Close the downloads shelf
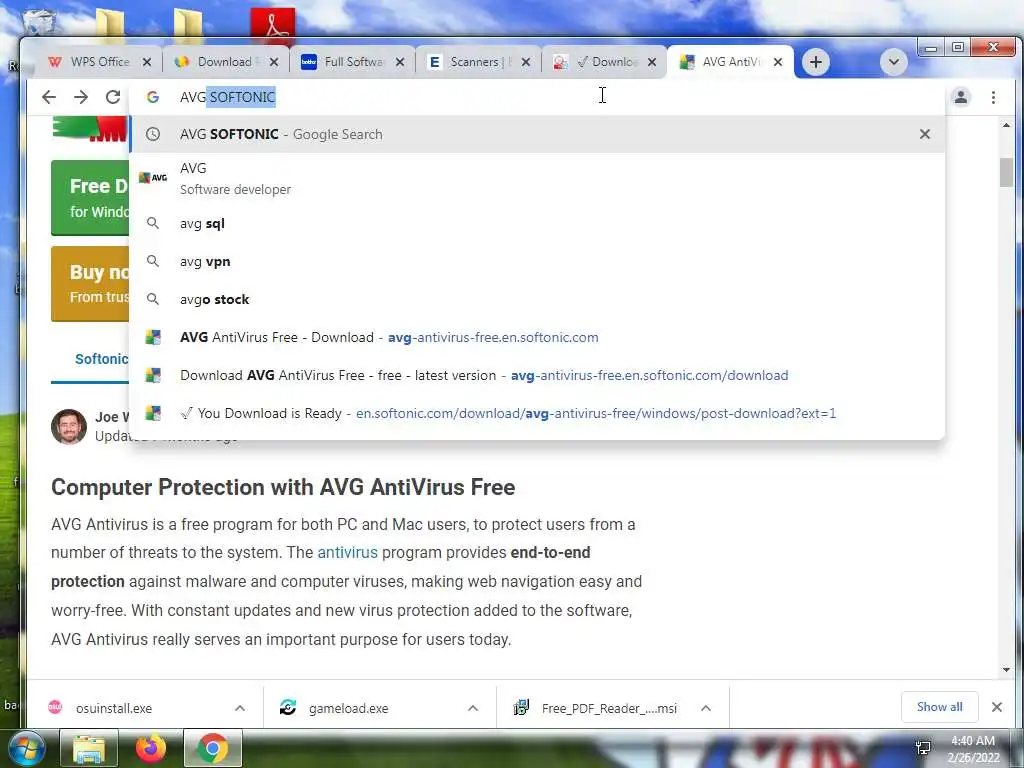The image size is (1024, 768). (x=997, y=707)
